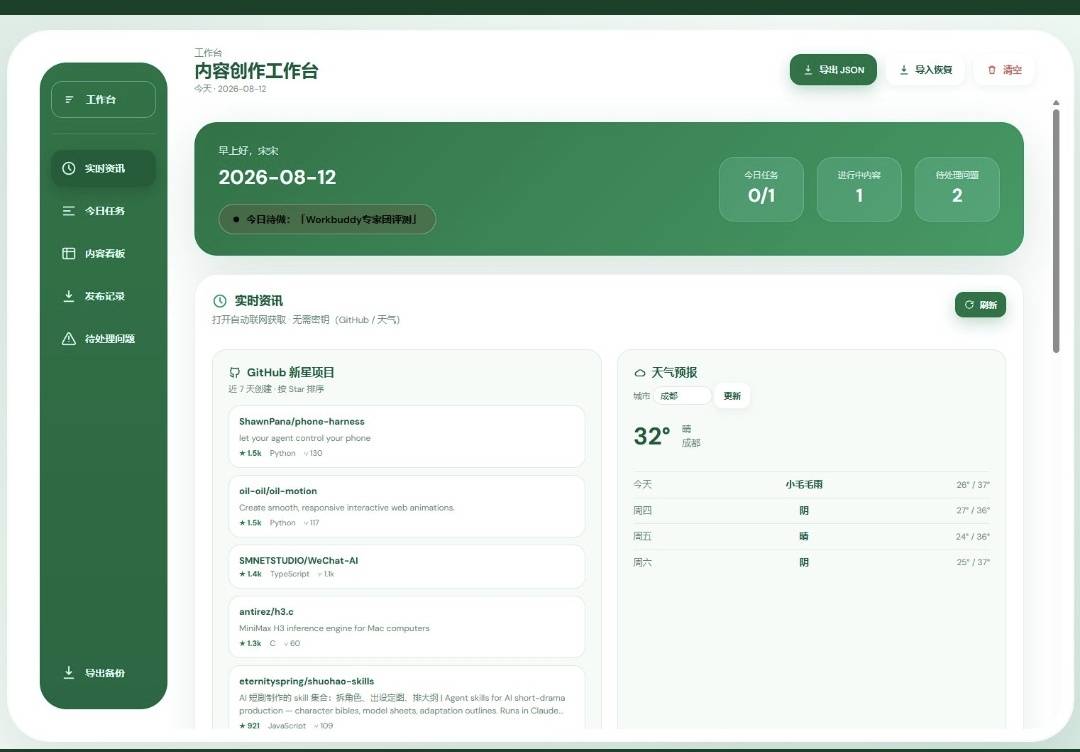
Task: Click the 导入恢复 button
Action: tap(925, 70)
